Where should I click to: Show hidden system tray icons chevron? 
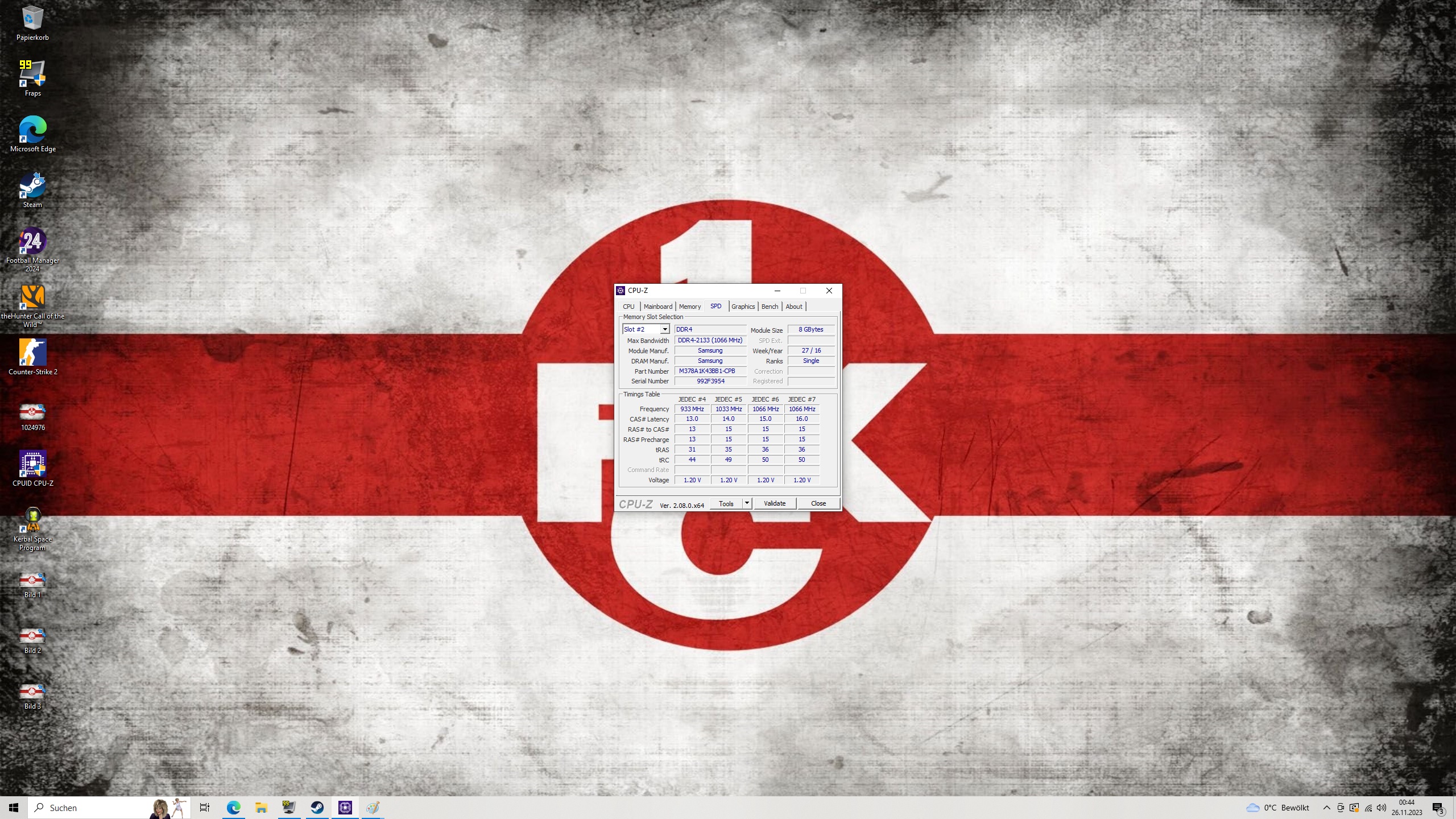point(1326,808)
